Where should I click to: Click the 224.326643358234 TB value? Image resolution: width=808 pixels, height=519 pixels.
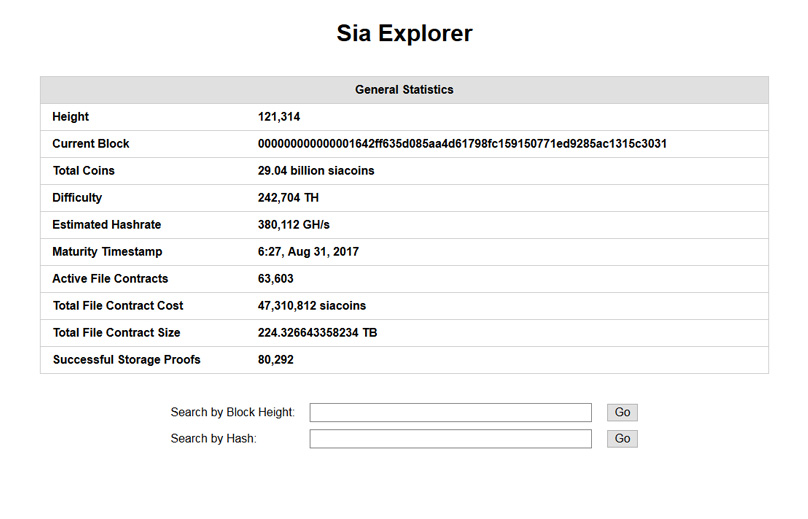(317, 332)
